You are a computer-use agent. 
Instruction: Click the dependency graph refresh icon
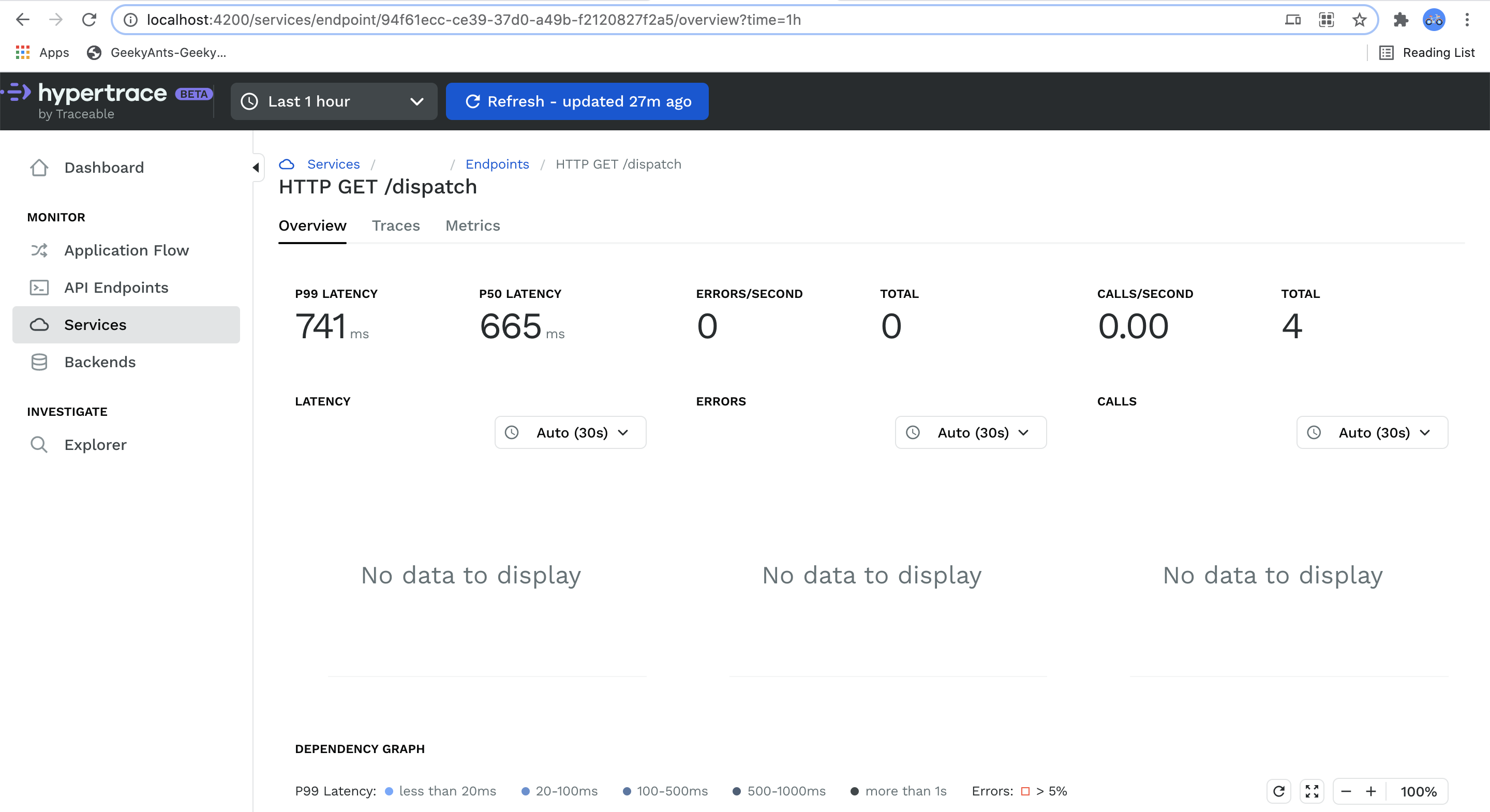coord(1278,791)
